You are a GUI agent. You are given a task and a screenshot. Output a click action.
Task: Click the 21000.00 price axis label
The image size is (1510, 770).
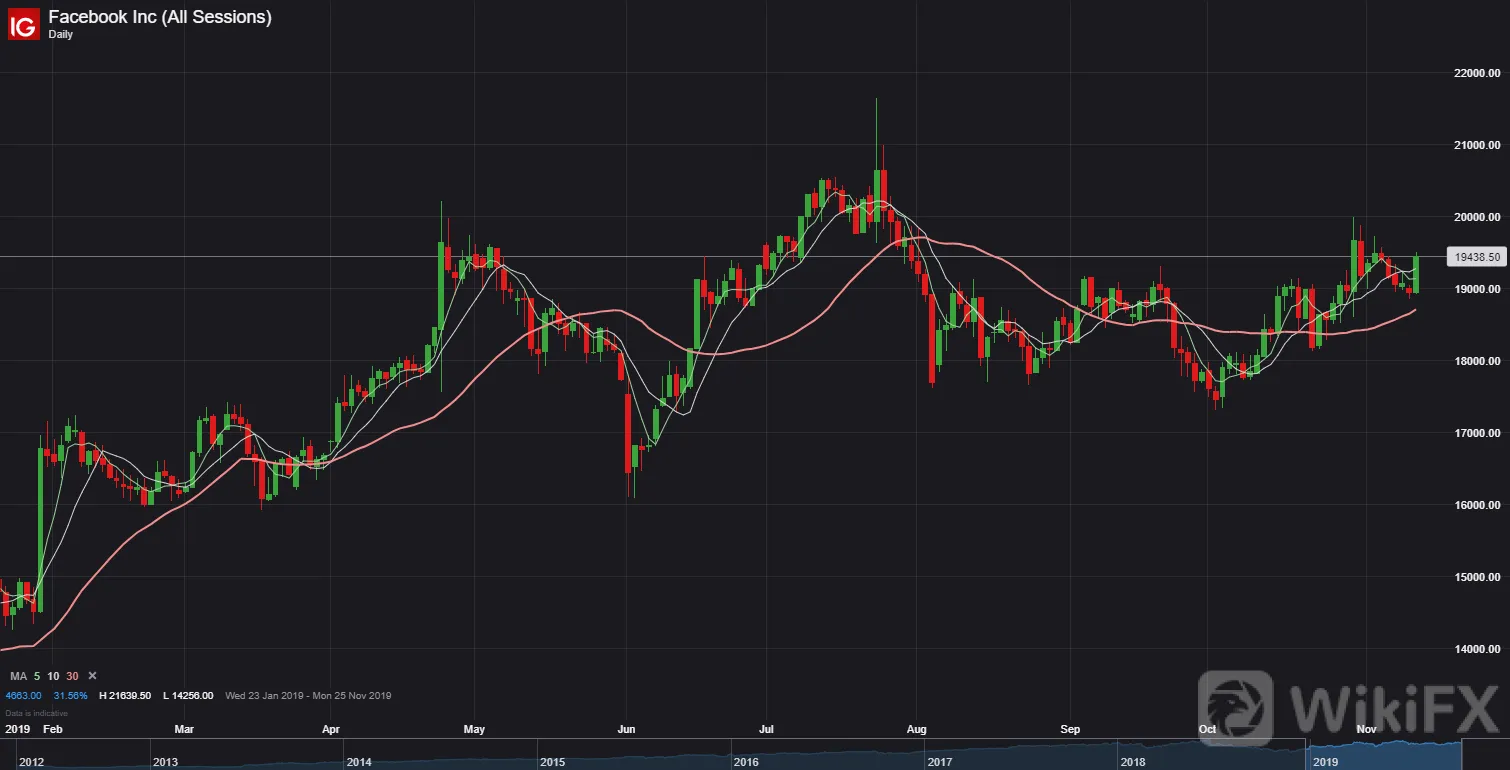1479,145
